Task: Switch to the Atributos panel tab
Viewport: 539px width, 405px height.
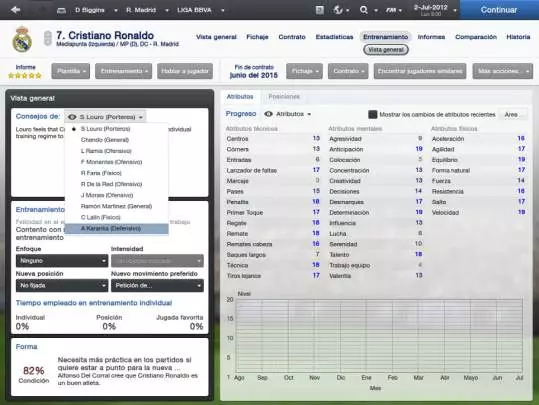Action: coord(240,97)
